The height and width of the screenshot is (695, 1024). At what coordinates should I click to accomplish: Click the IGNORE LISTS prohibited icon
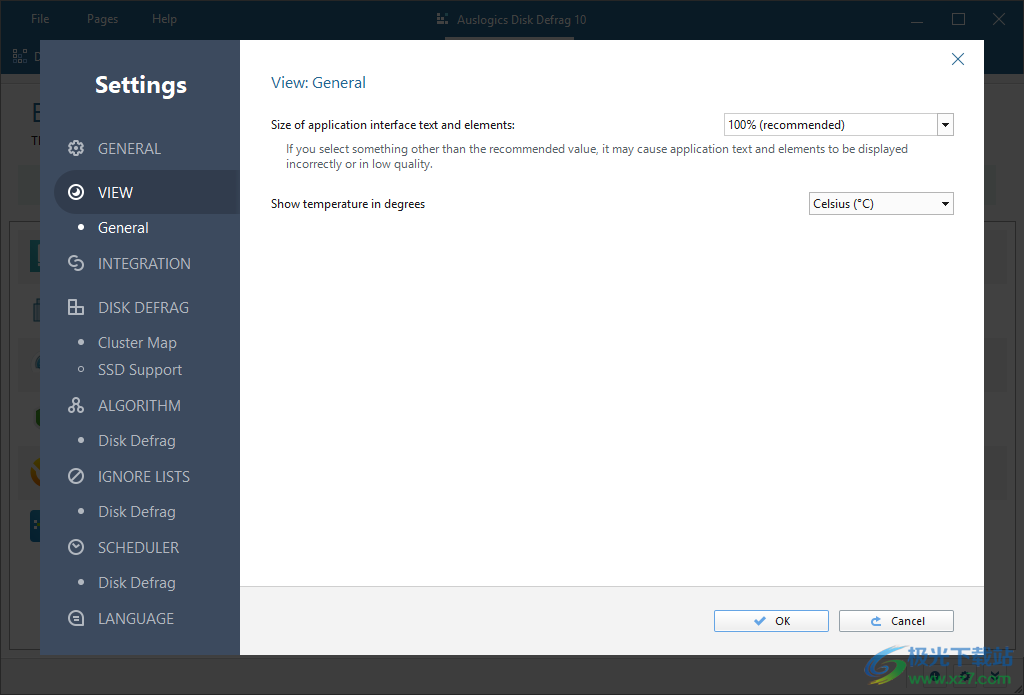point(76,476)
